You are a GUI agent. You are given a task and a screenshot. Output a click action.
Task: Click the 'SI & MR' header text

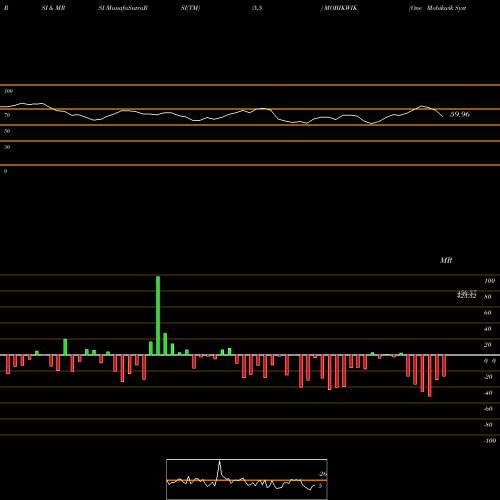click(x=53, y=8)
